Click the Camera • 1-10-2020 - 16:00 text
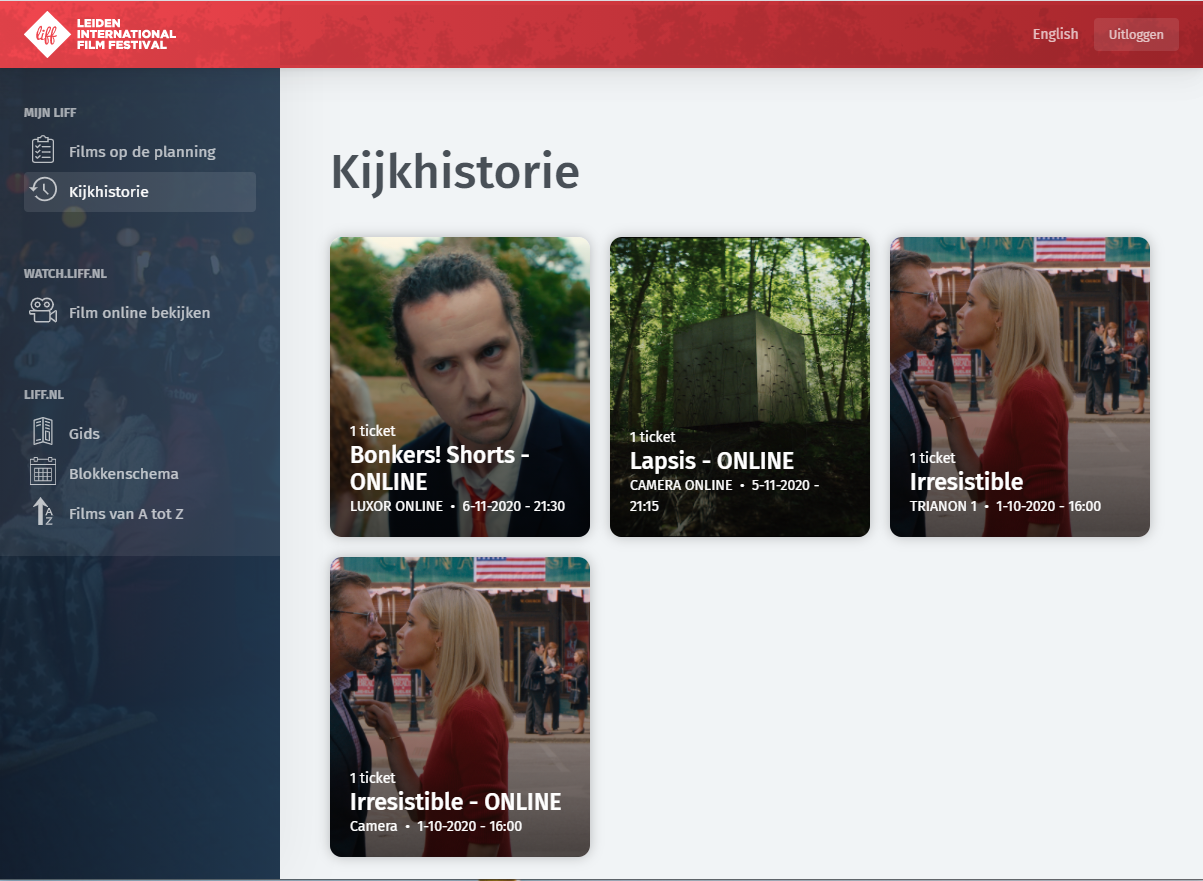This screenshot has height=881, width=1203. point(436,826)
